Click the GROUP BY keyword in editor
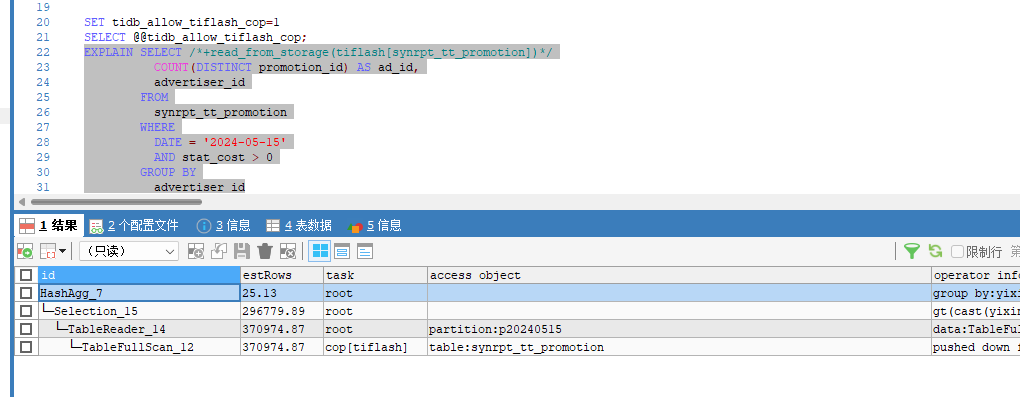Image resolution: width=1020 pixels, height=397 pixels. (x=168, y=172)
